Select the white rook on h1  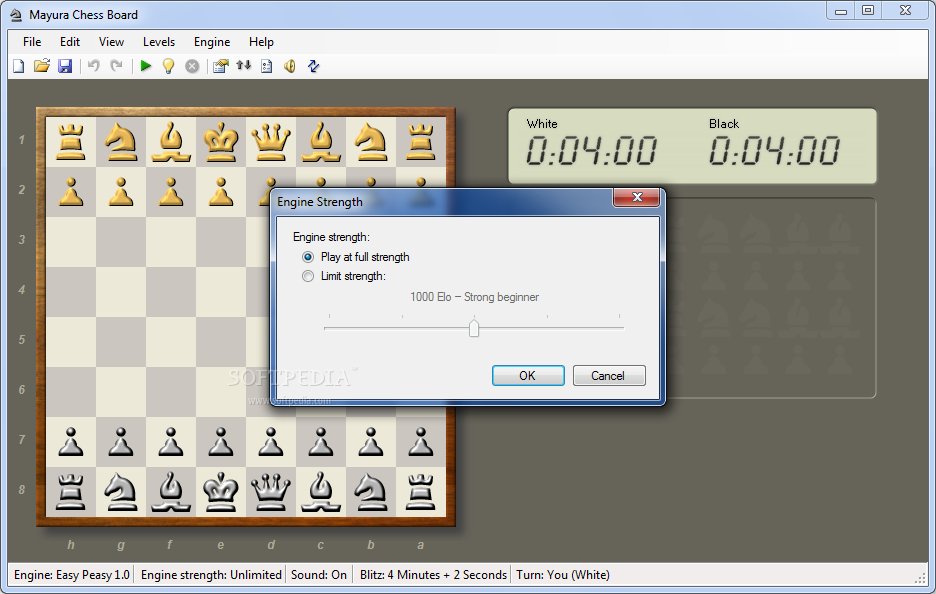pos(70,142)
